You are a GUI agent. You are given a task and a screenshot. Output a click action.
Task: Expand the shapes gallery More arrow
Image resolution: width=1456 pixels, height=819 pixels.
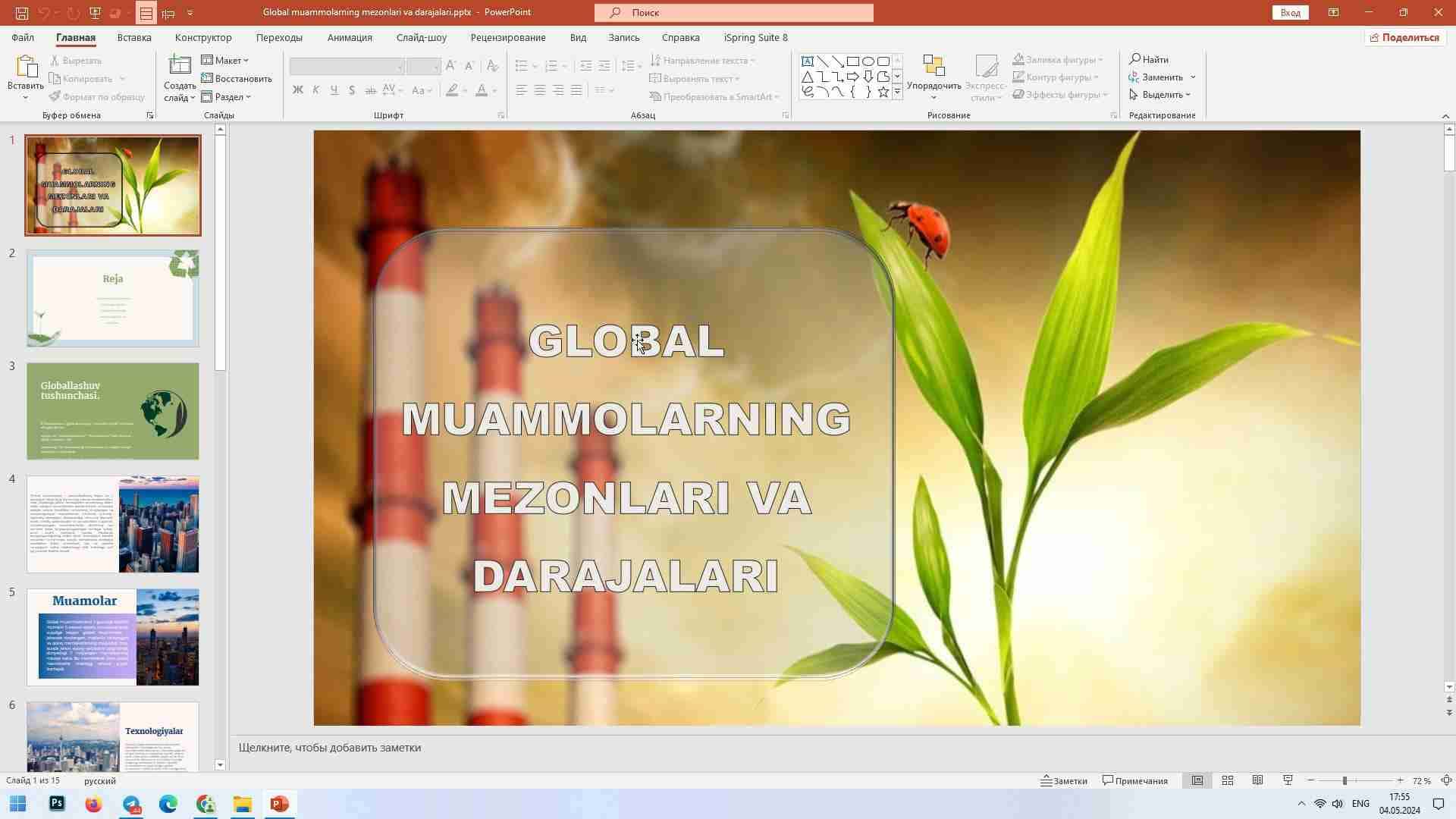897,92
